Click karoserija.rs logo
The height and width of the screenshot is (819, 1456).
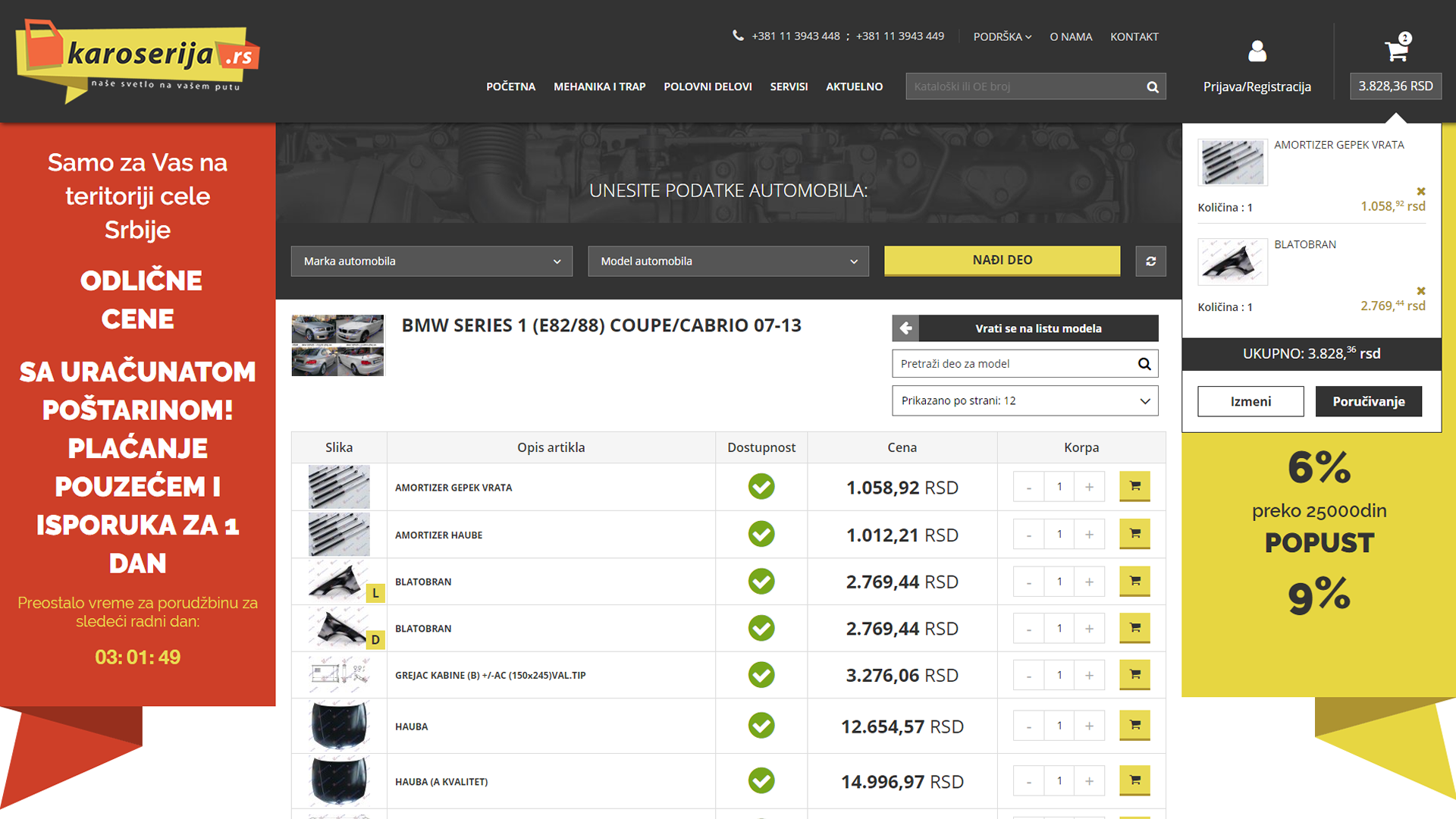(137, 61)
